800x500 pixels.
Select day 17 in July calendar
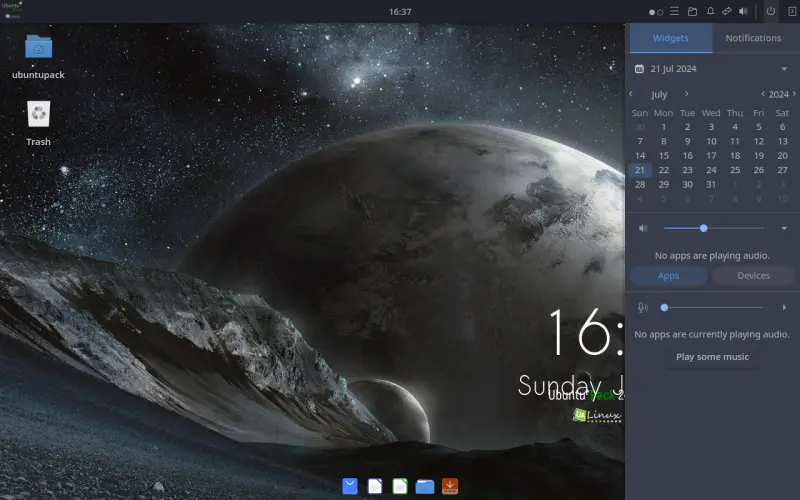click(711, 156)
